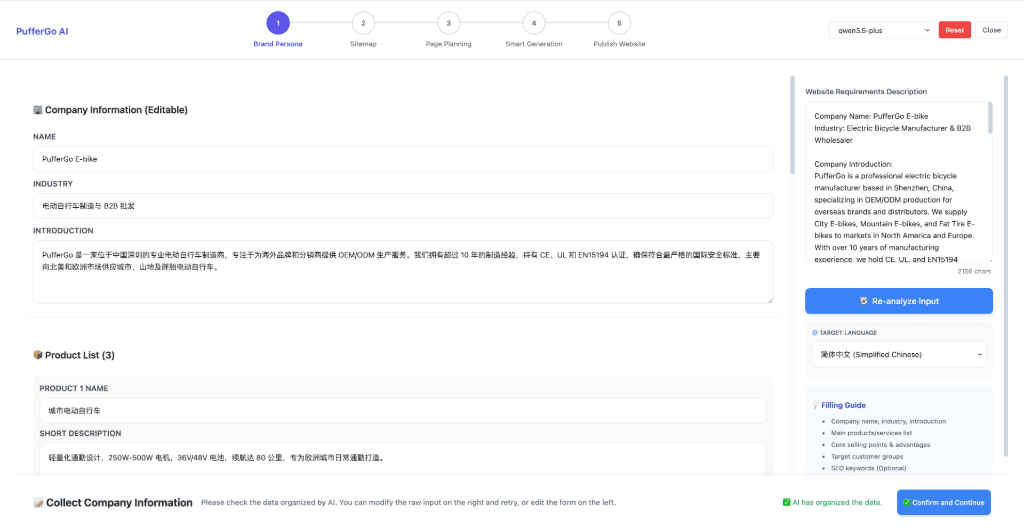Click the INDUSTRY input field
1024x529 pixels.
403,206
